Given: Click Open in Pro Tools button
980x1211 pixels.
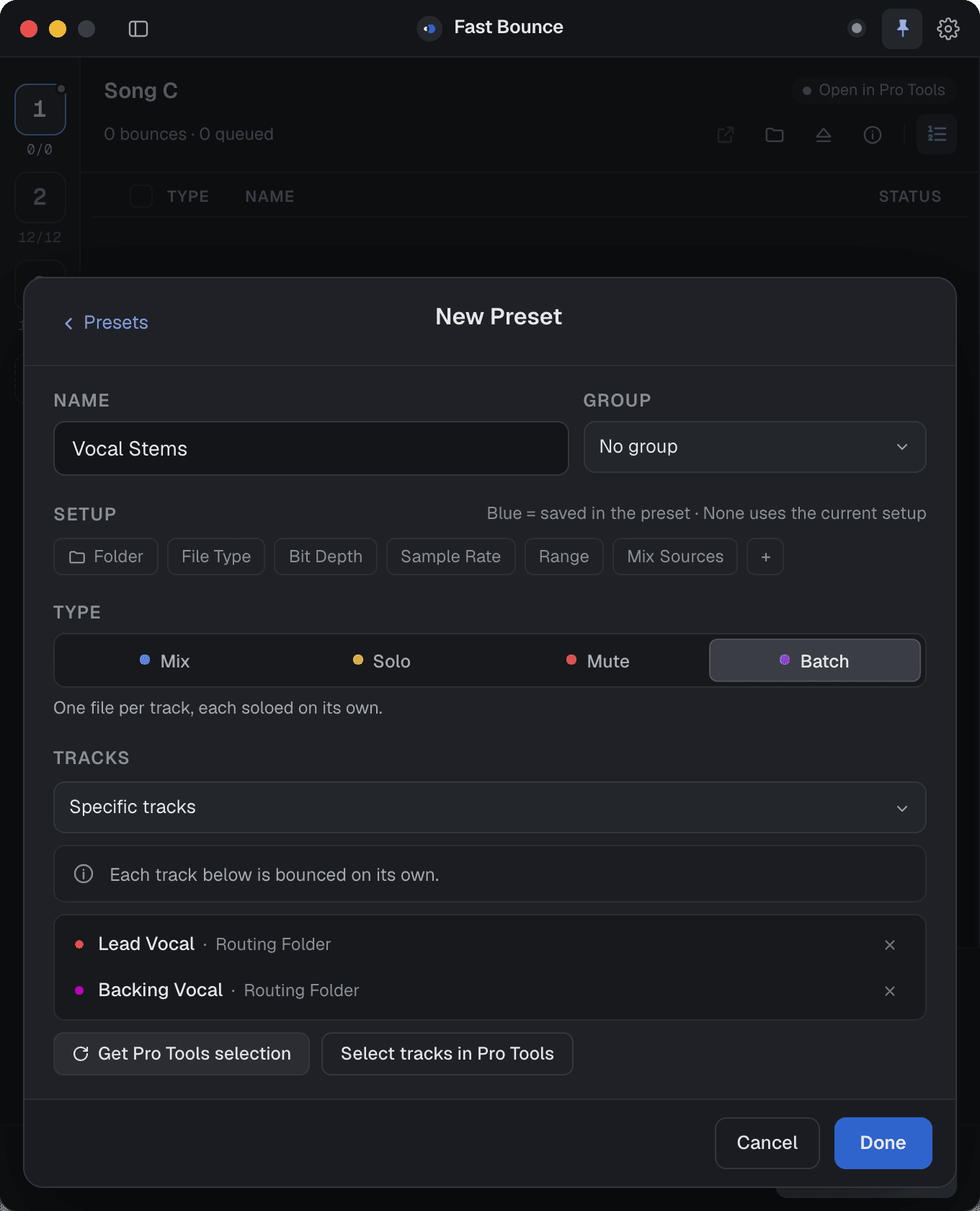Looking at the screenshot, I should click(x=874, y=90).
